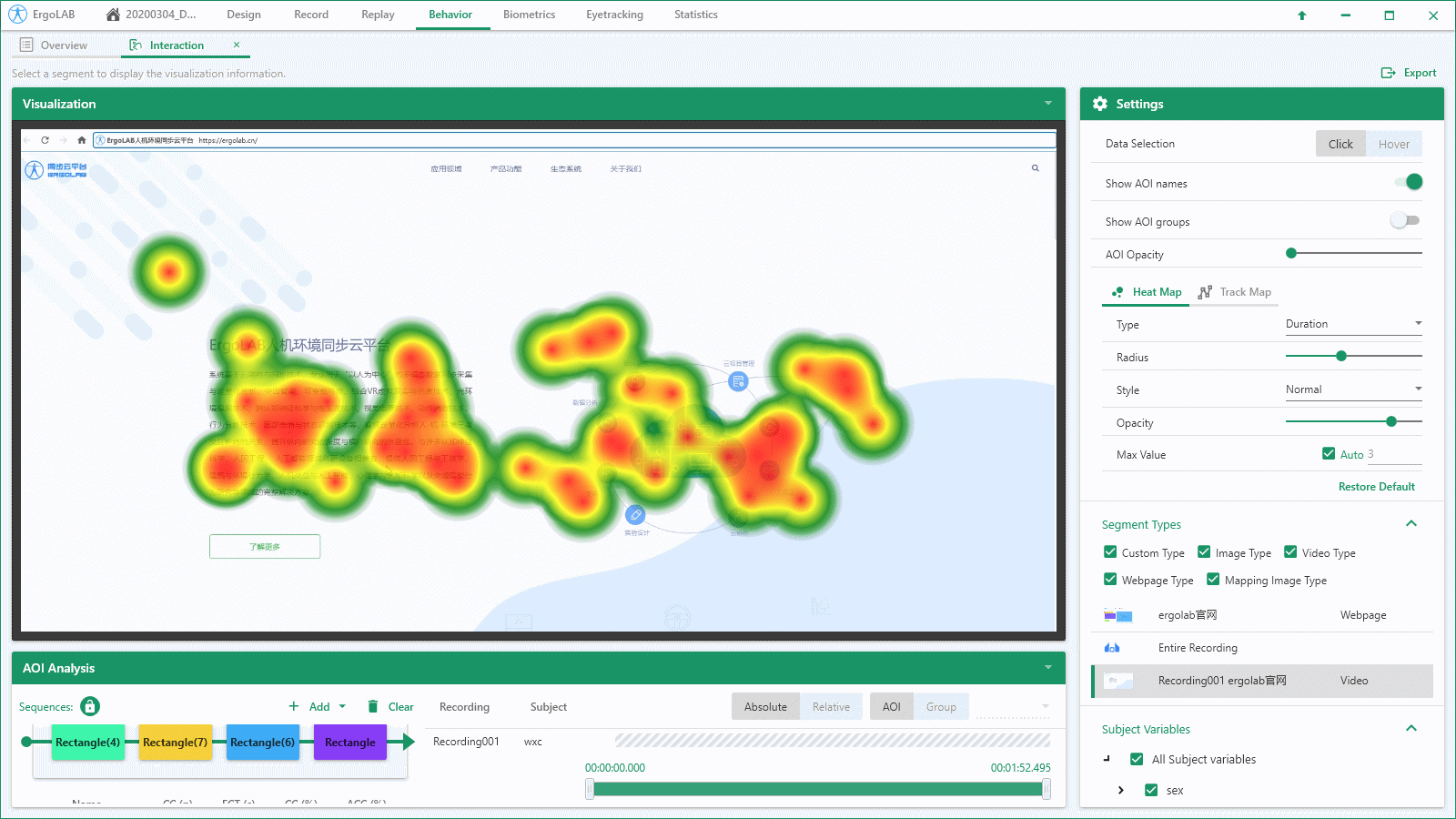The image size is (1456, 819).
Task: Click the blue edit node icon on heatmap
Action: [x=635, y=515]
